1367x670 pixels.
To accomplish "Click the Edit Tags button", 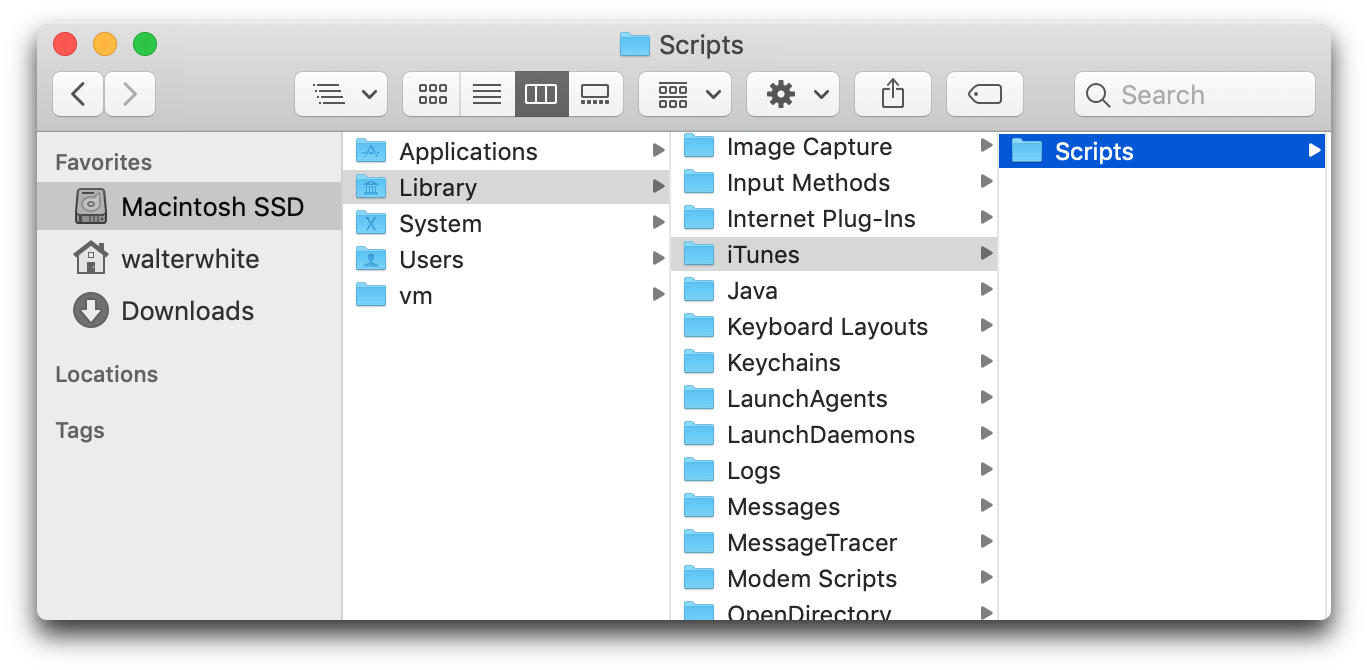I will coord(984,95).
